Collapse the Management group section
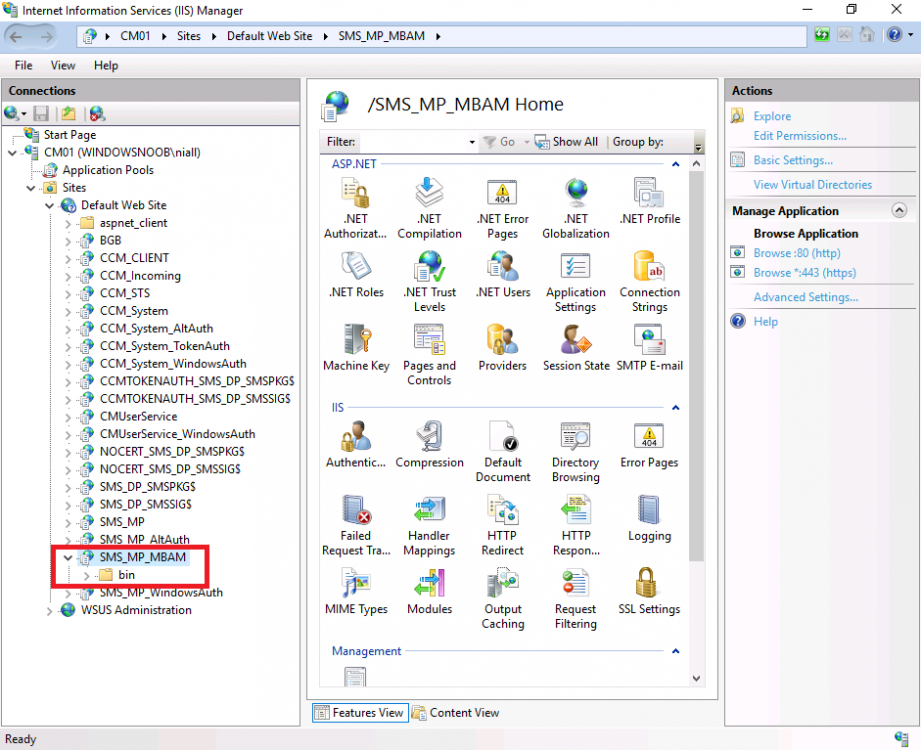This screenshot has height=750, width=921. tap(675, 651)
